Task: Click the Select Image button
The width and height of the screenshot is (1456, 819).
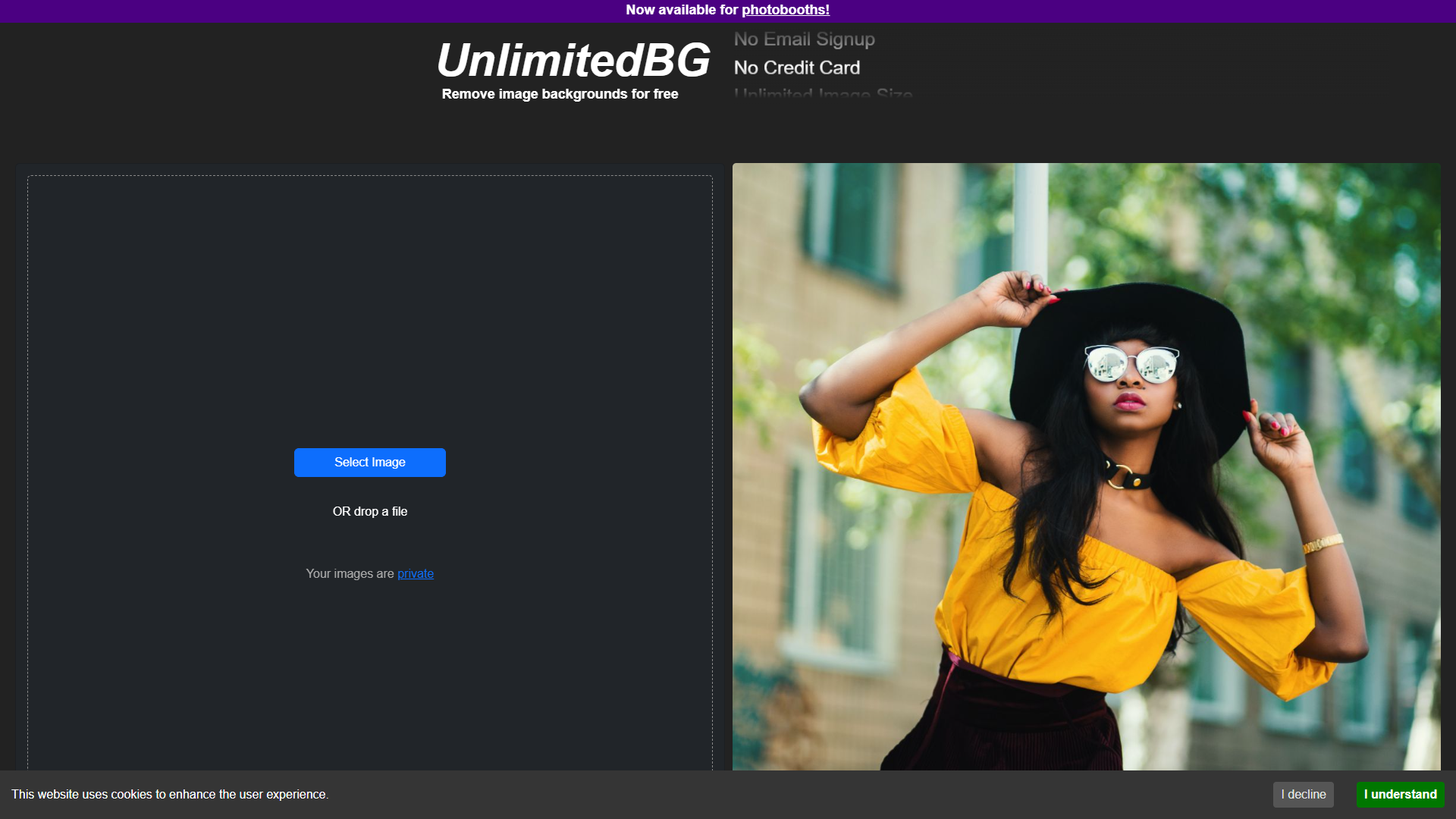Action: (370, 463)
